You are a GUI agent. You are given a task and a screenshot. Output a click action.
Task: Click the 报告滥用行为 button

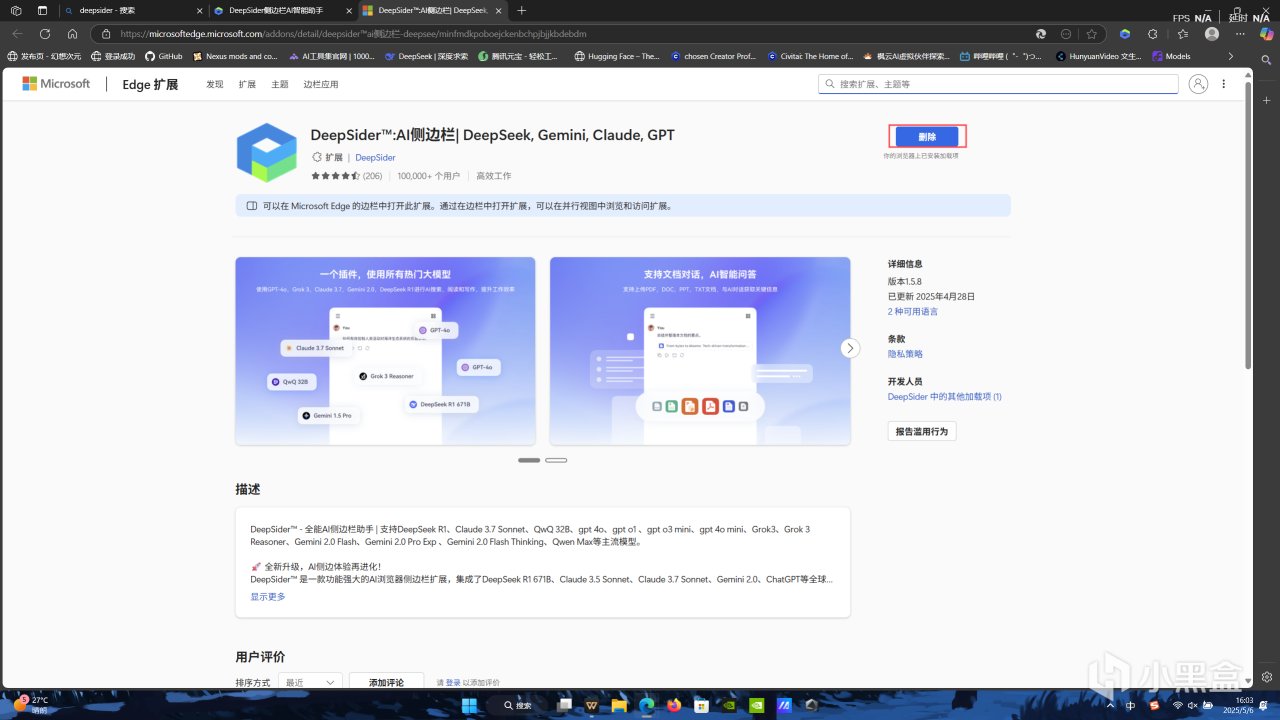coord(922,431)
